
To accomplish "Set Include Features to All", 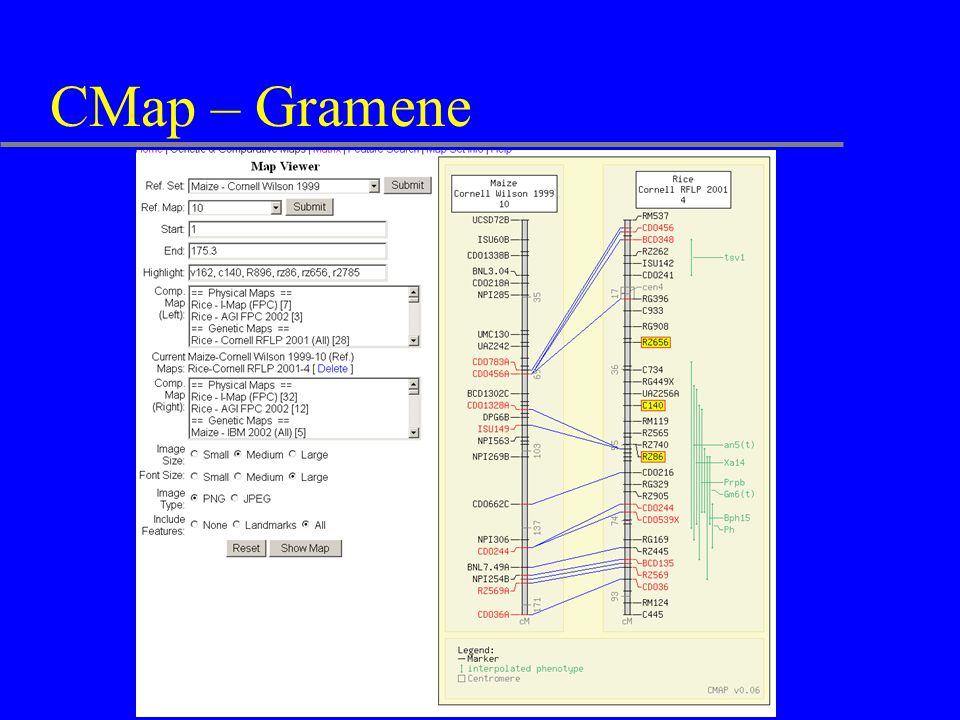I will click(306, 525).
